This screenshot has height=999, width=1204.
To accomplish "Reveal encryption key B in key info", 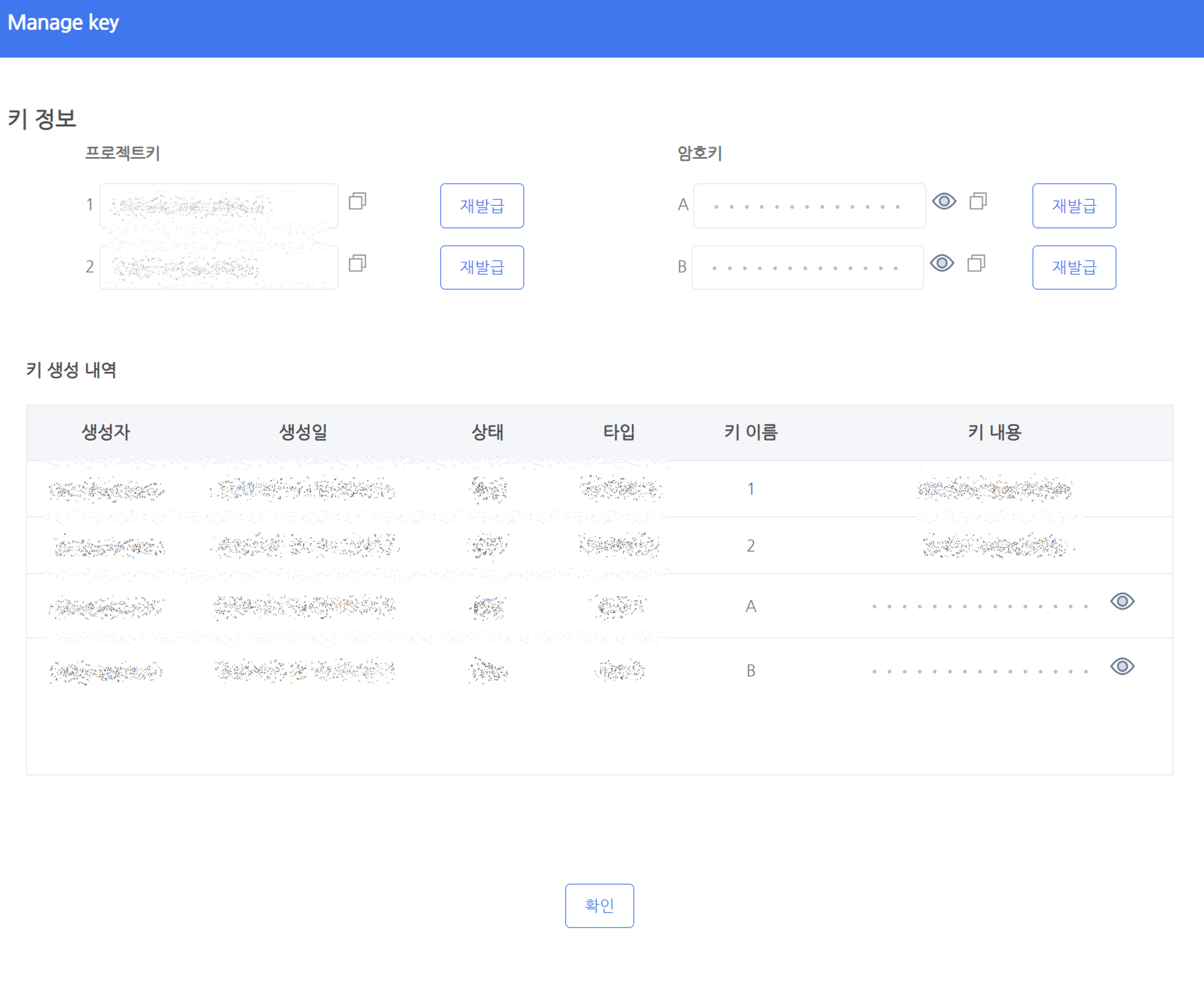I will coord(942,263).
